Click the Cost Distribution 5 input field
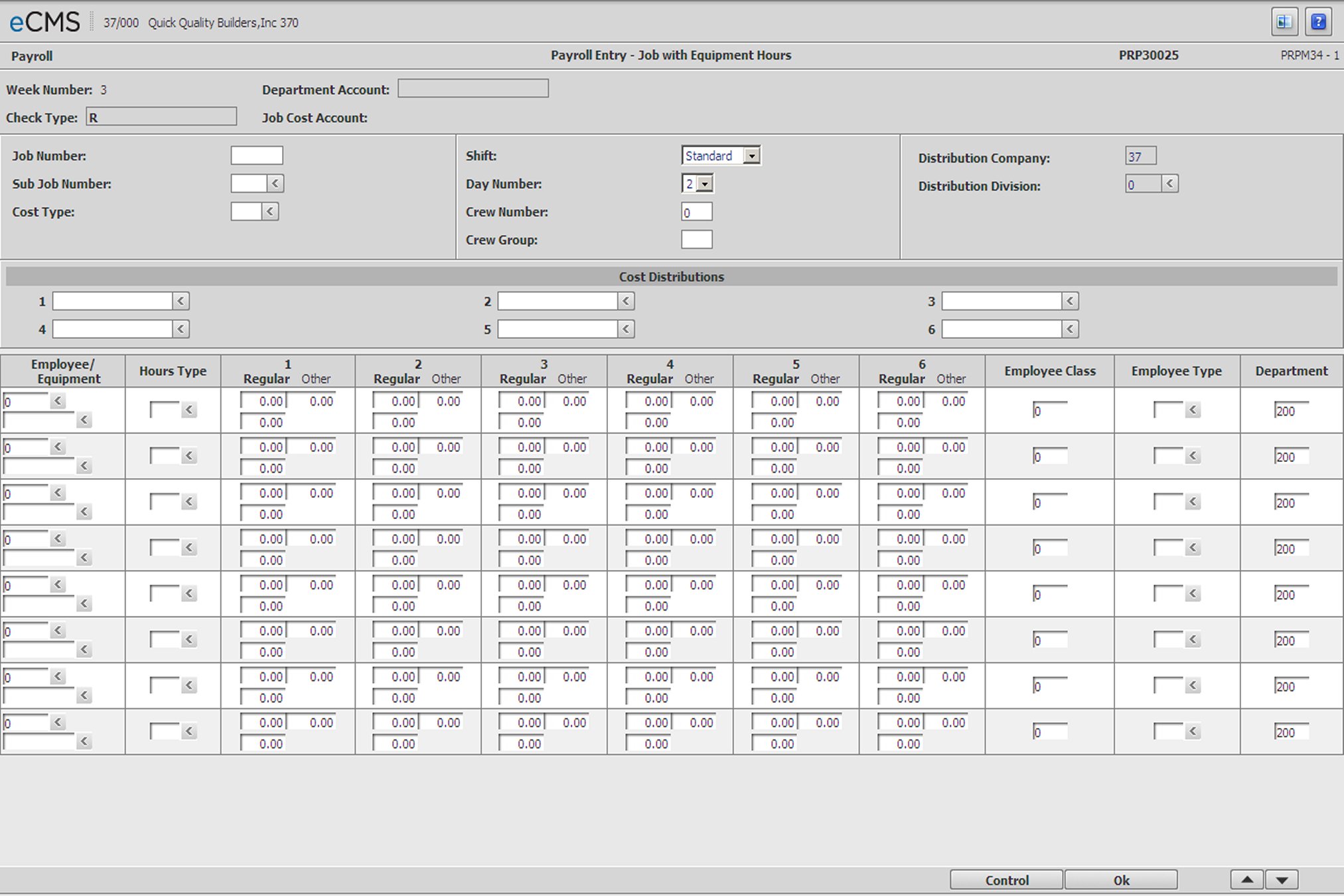 558,329
